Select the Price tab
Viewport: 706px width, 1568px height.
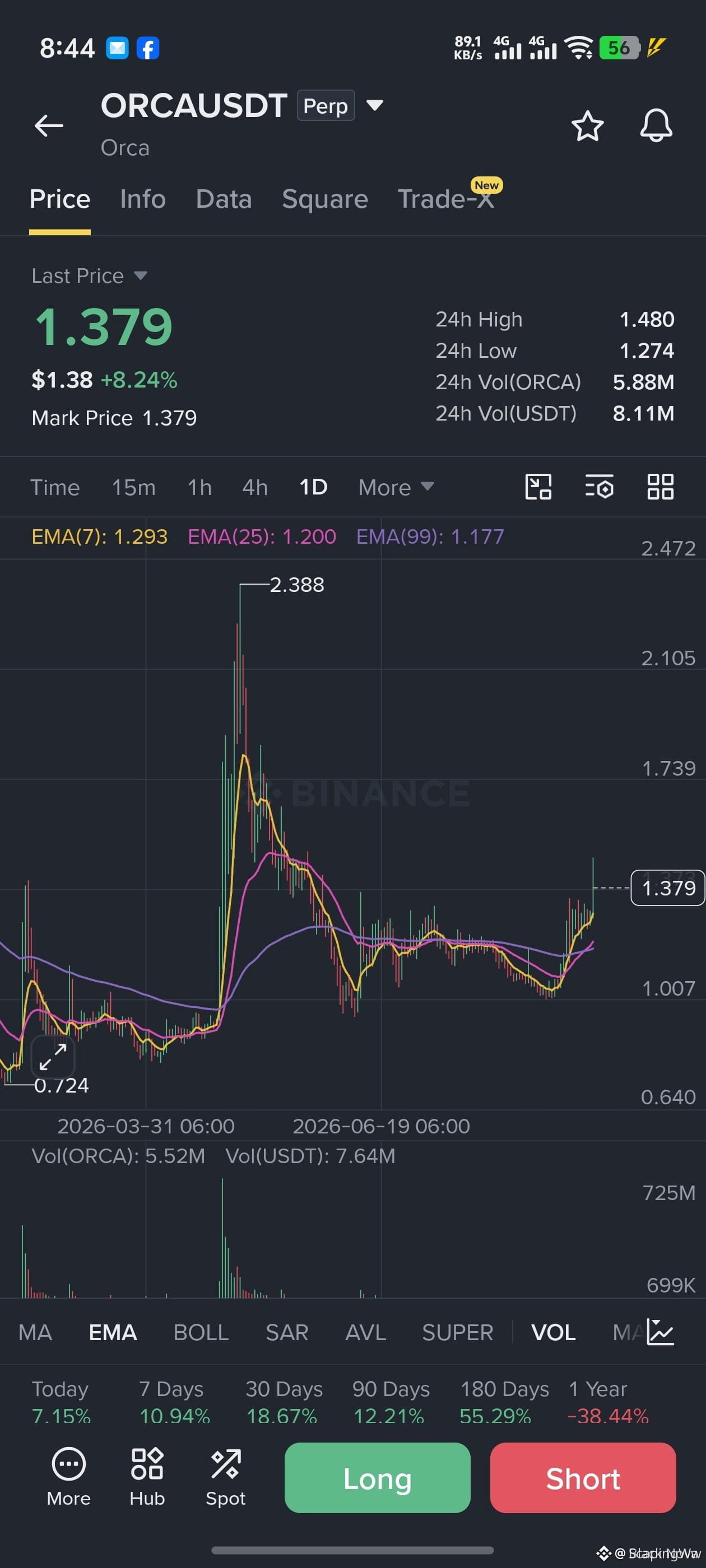click(x=60, y=199)
